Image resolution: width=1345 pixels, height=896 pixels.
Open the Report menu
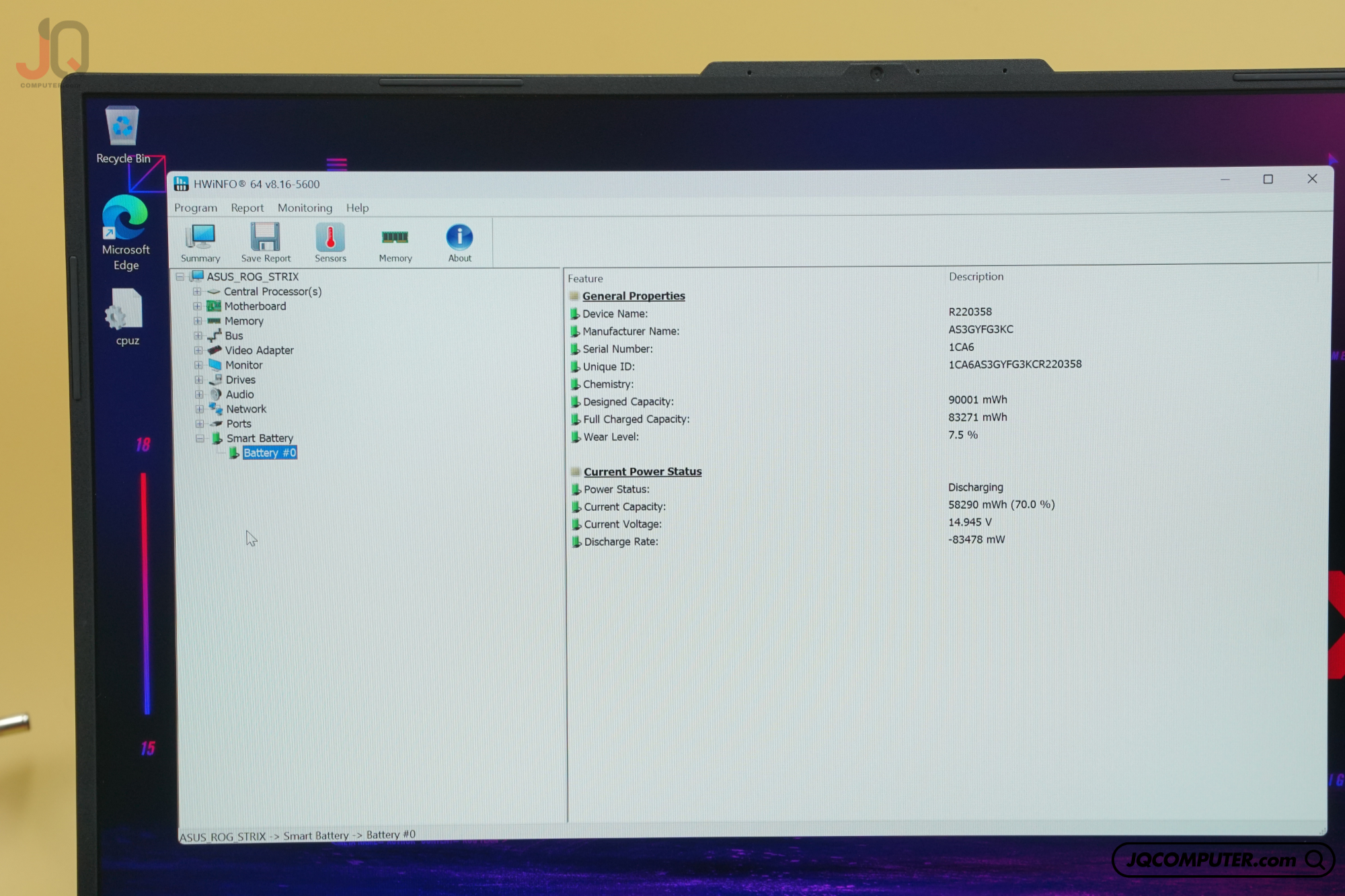(247, 208)
